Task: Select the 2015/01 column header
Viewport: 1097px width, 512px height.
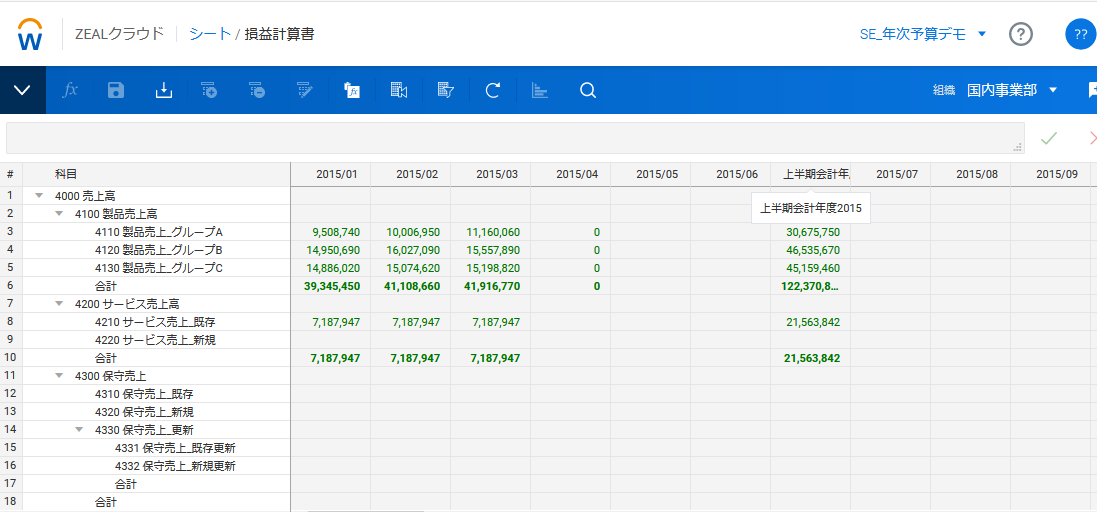Action: [x=331, y=174]
